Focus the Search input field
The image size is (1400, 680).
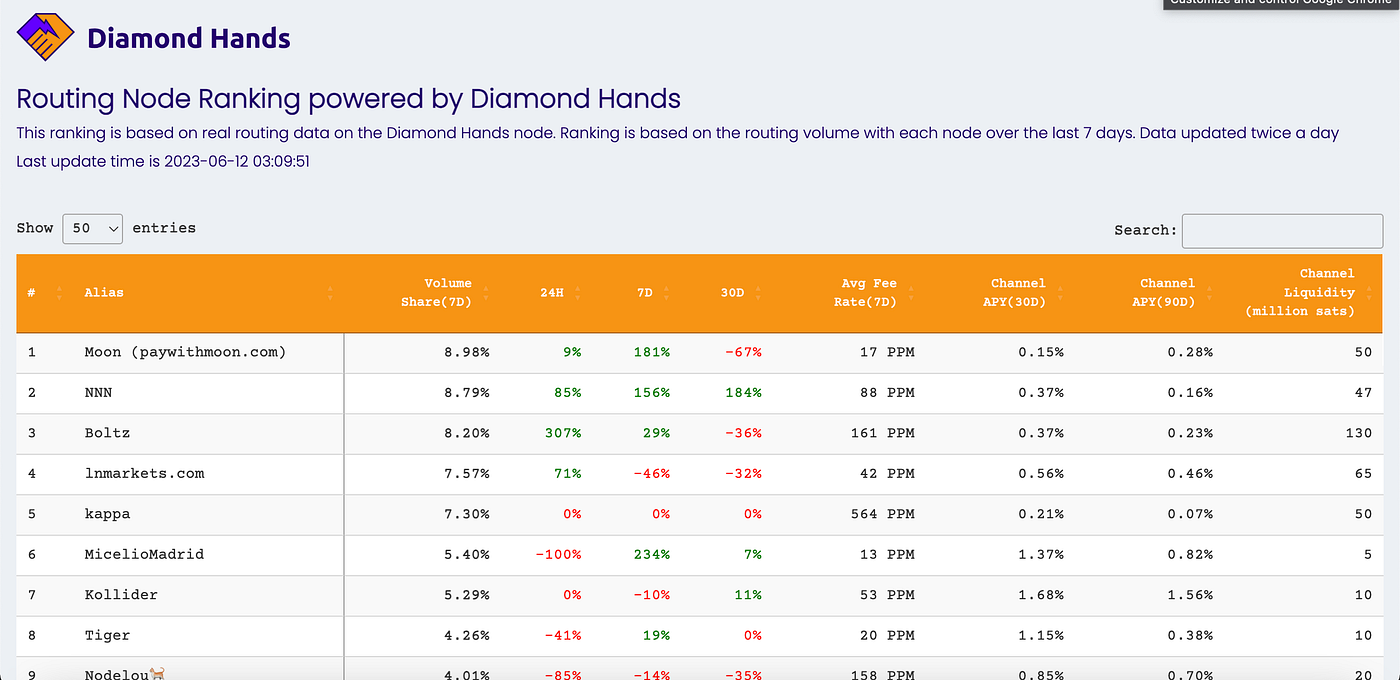[x=1282, y=230]
